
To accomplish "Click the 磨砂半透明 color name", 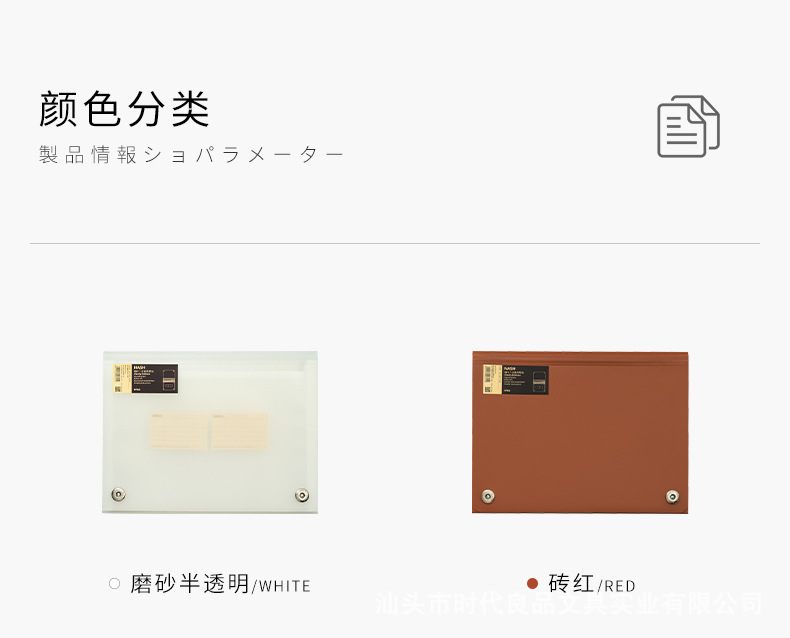I will pyautogui.click(x=190, y=584).
